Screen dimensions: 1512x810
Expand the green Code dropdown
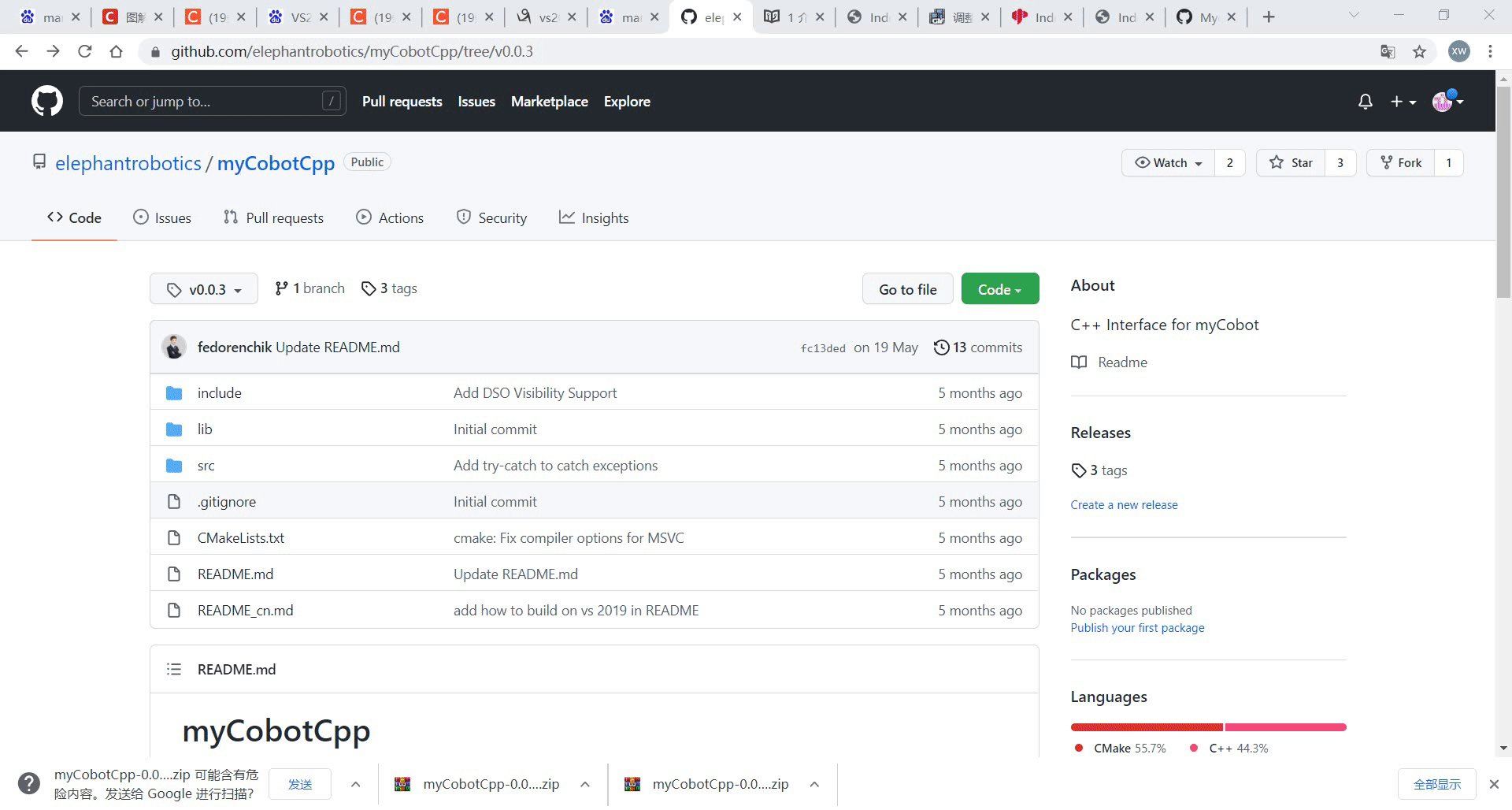[999, 289]
